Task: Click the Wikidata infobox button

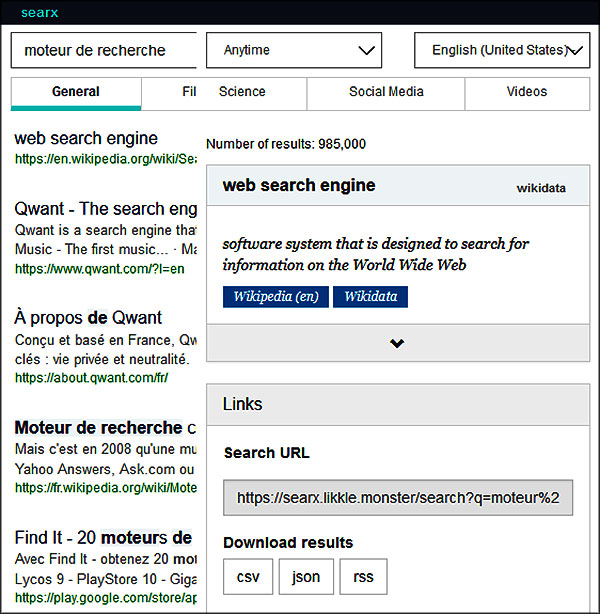Action: [x=370, y=297]
